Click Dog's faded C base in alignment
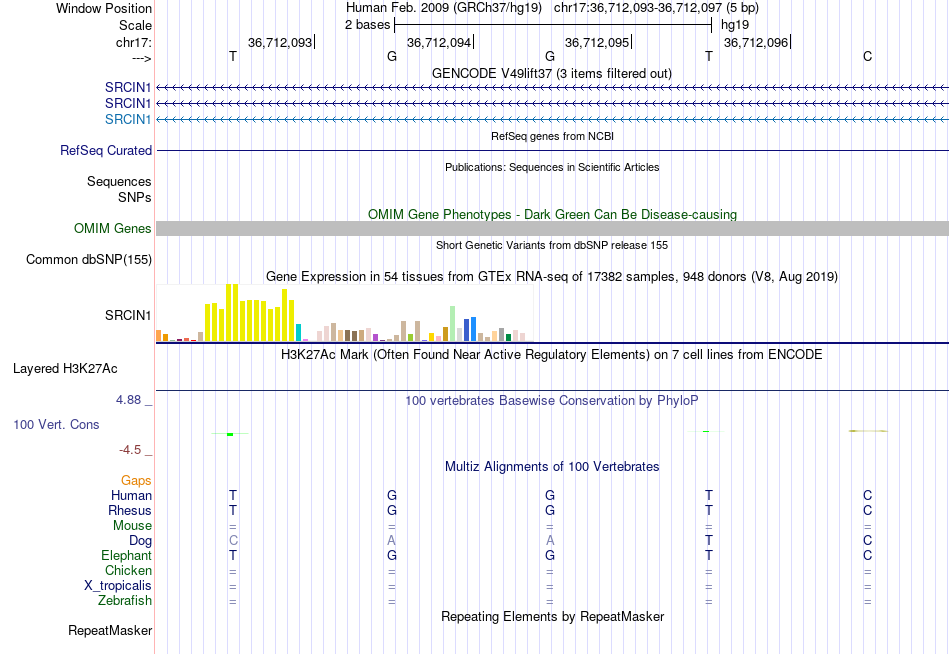Image resolution: width=950 pixels, height=654 pixels. 233,541
